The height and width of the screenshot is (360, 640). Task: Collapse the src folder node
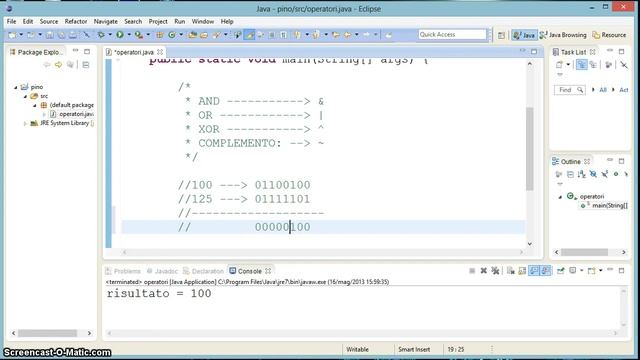click(25, 96)
